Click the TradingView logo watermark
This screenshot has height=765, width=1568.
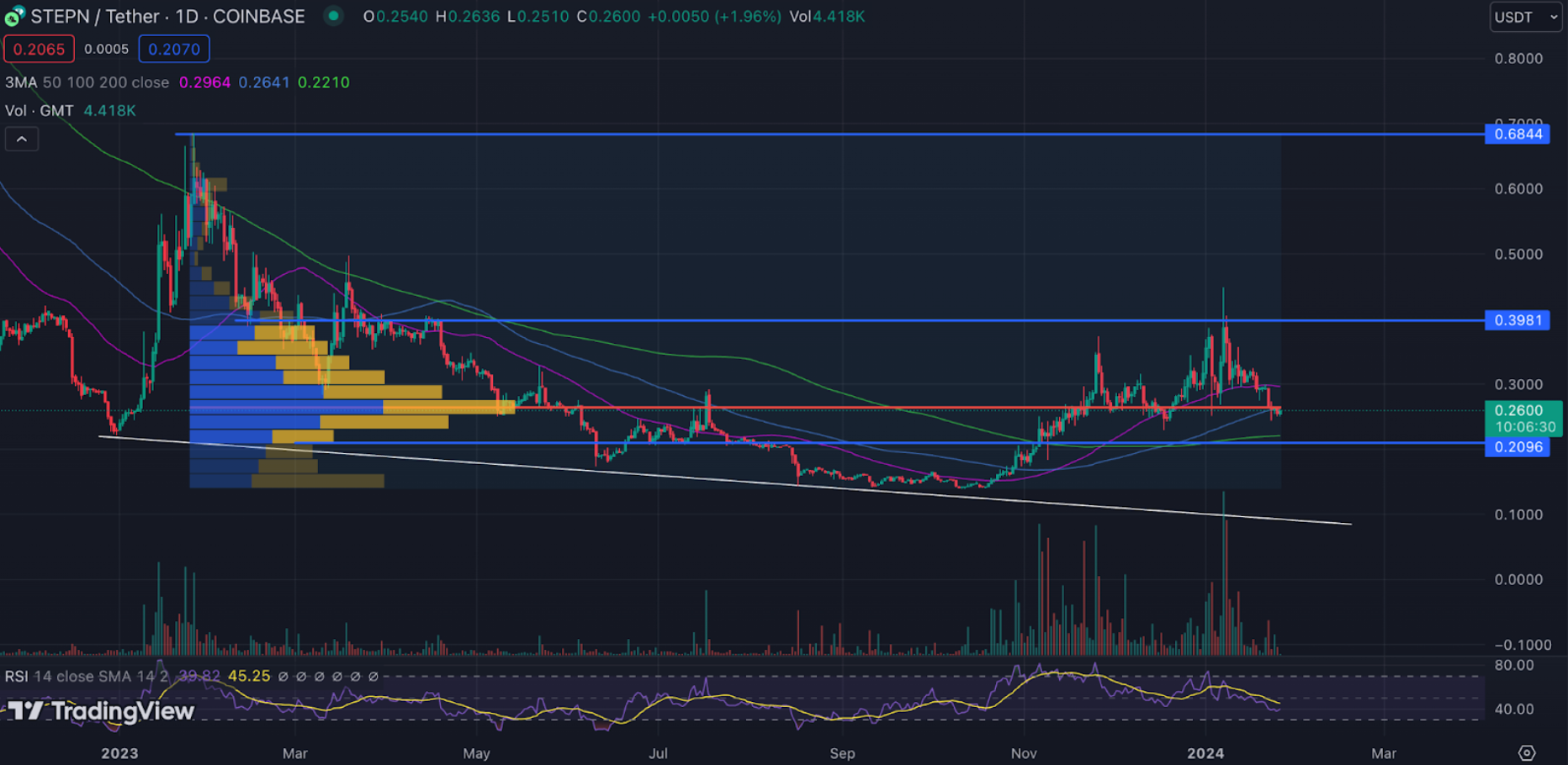click(101, 710)
